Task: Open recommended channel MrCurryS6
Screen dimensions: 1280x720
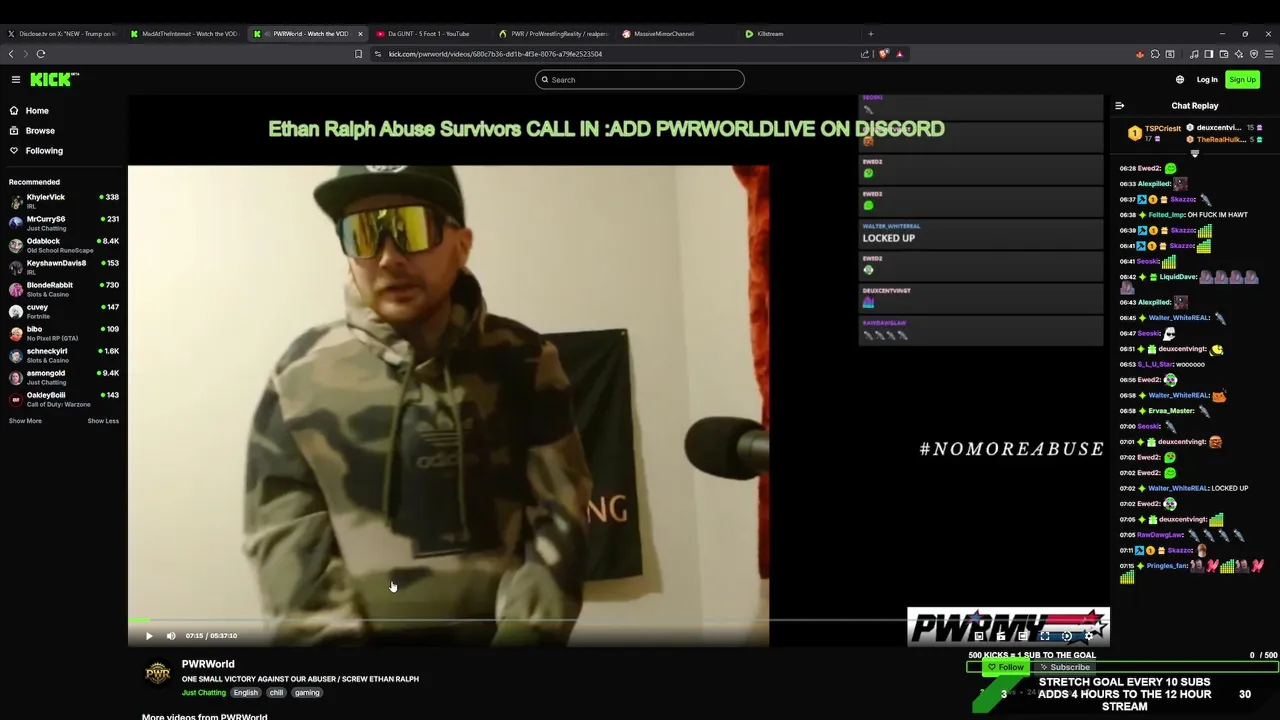Action: (x=64, y=223)
